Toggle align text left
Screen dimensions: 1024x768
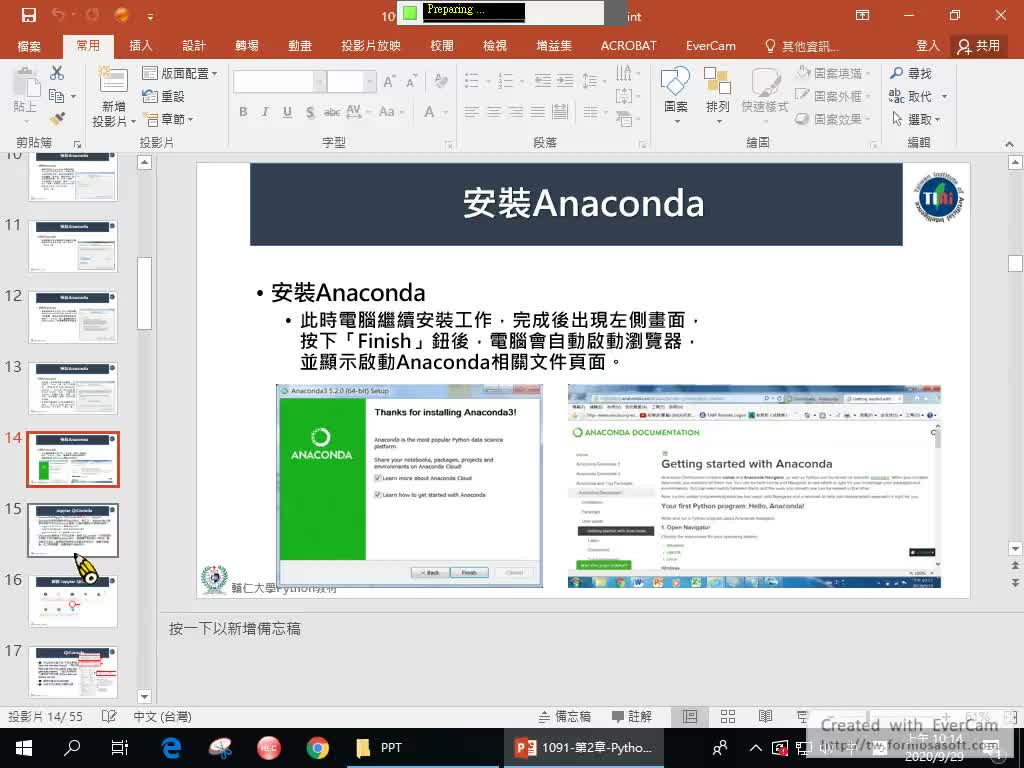pyautogui.click(x=472, y=112)
